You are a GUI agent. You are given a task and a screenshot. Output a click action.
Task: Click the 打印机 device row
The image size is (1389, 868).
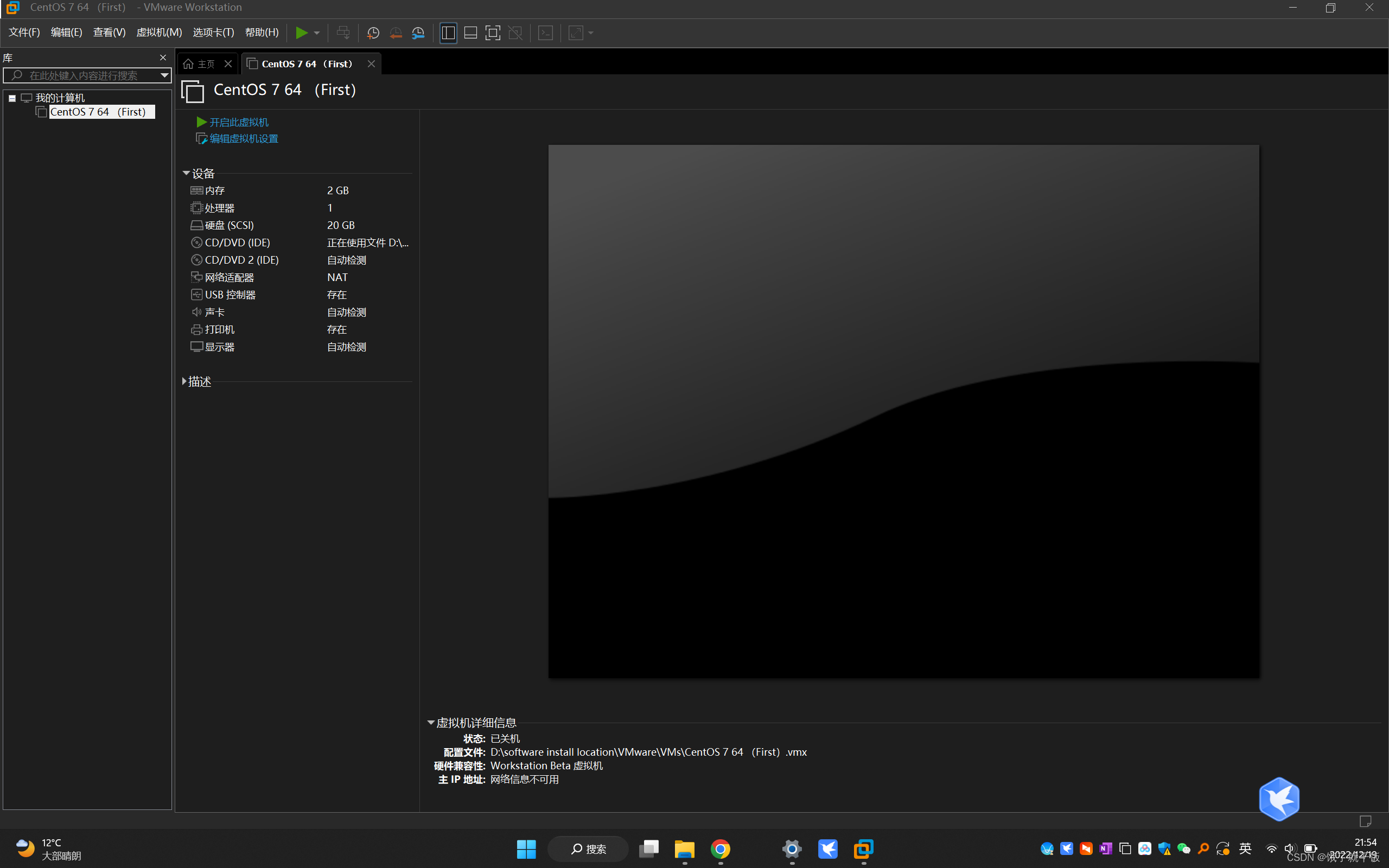(x=300, y=329)
